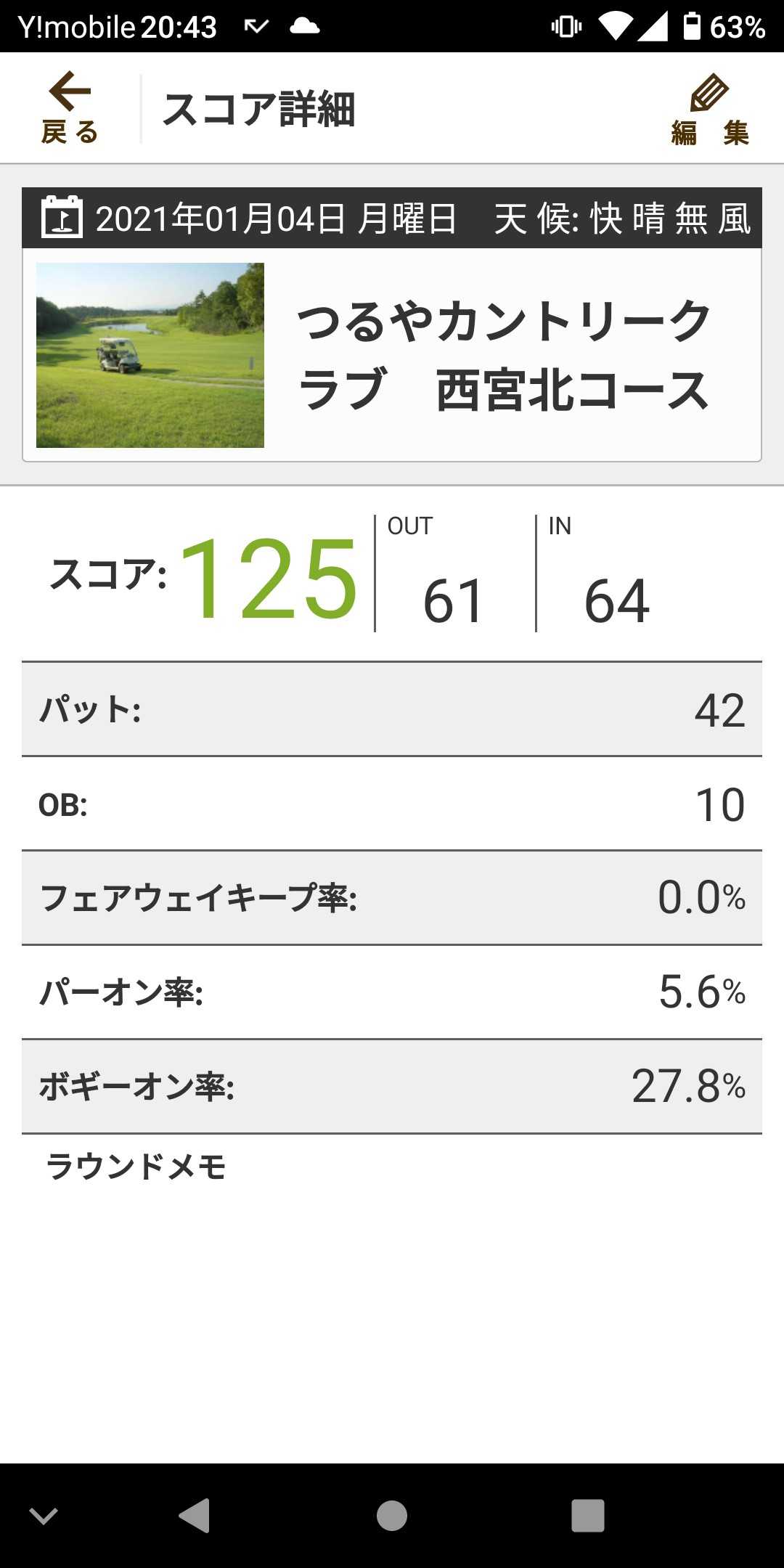The image size is (784, 1568).
Task: Select the OUT score 61
Action: (x=453, y=600)
